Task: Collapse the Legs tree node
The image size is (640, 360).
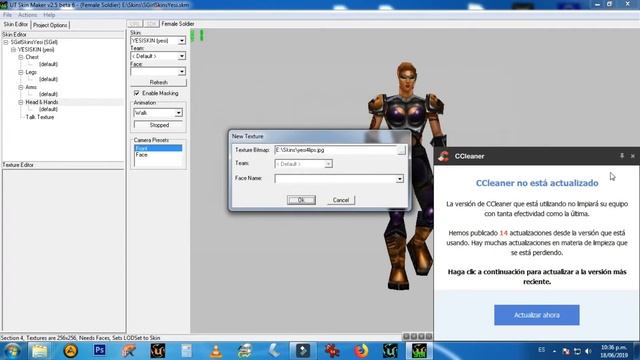Action: (20, 72)
